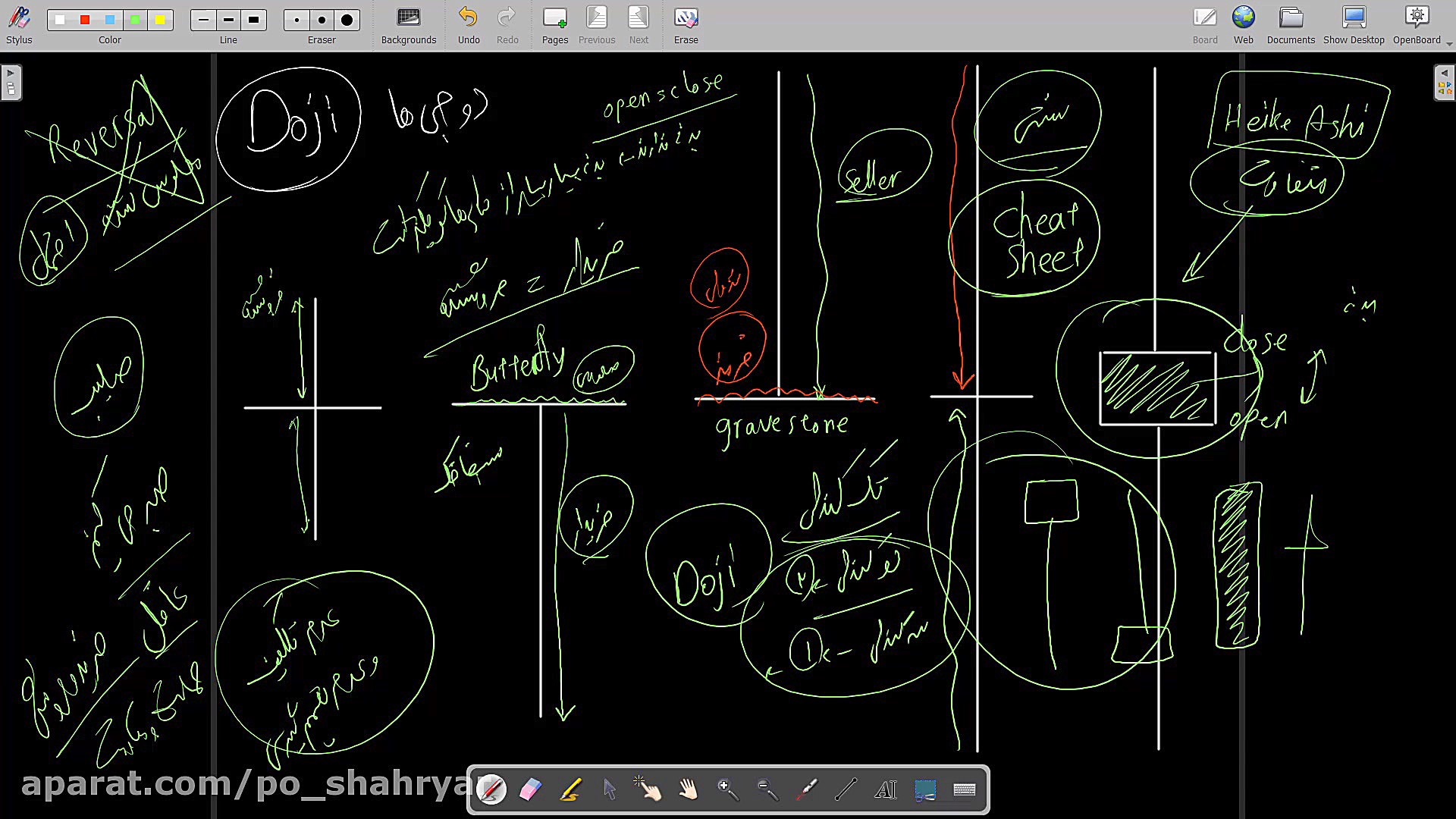This screenshot has height=819, width=1456.
Task: Set thinnest line width option
Action: coord(203,20)
